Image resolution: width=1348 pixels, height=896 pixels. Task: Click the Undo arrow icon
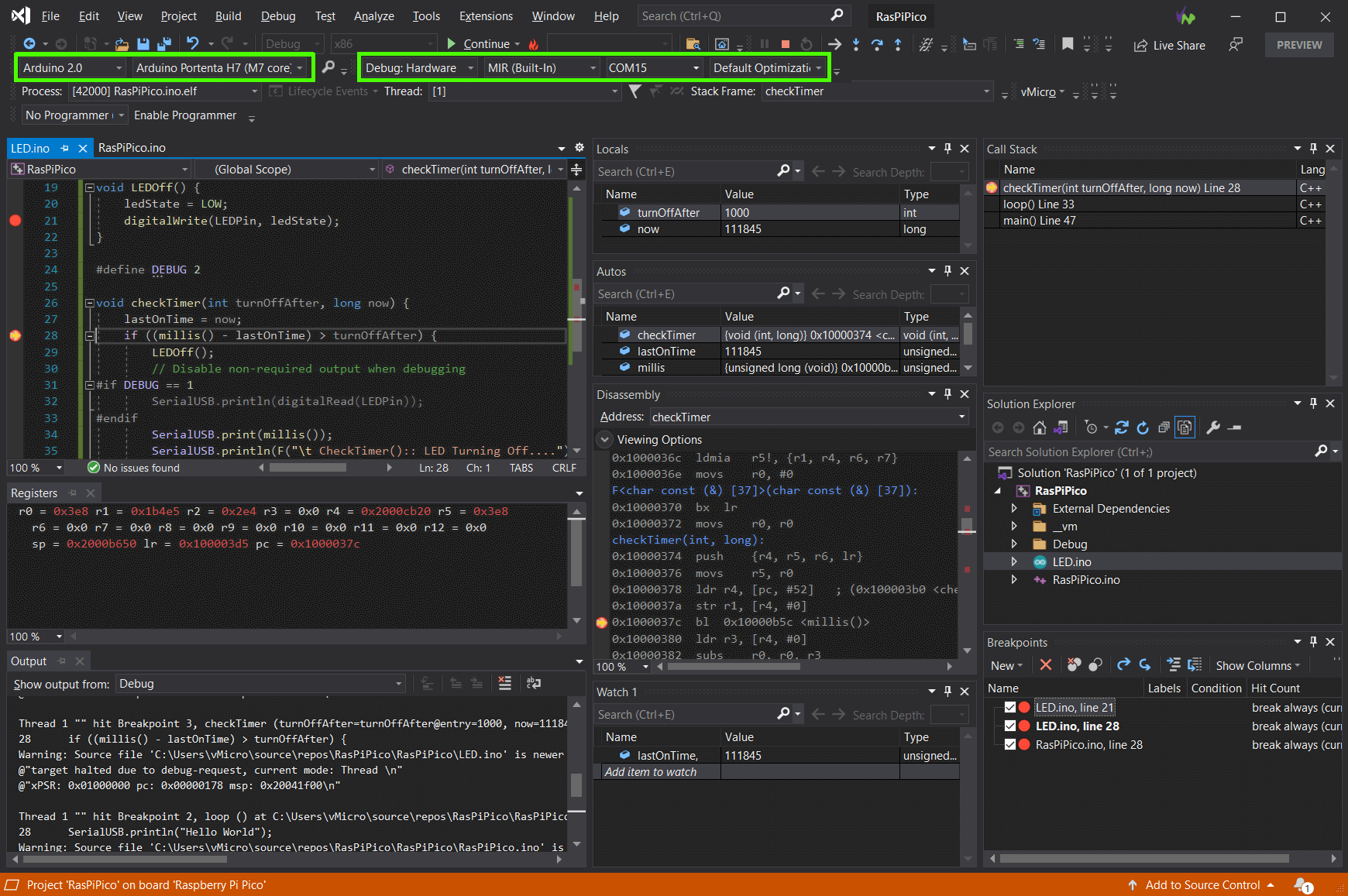(x=193, y=44)
